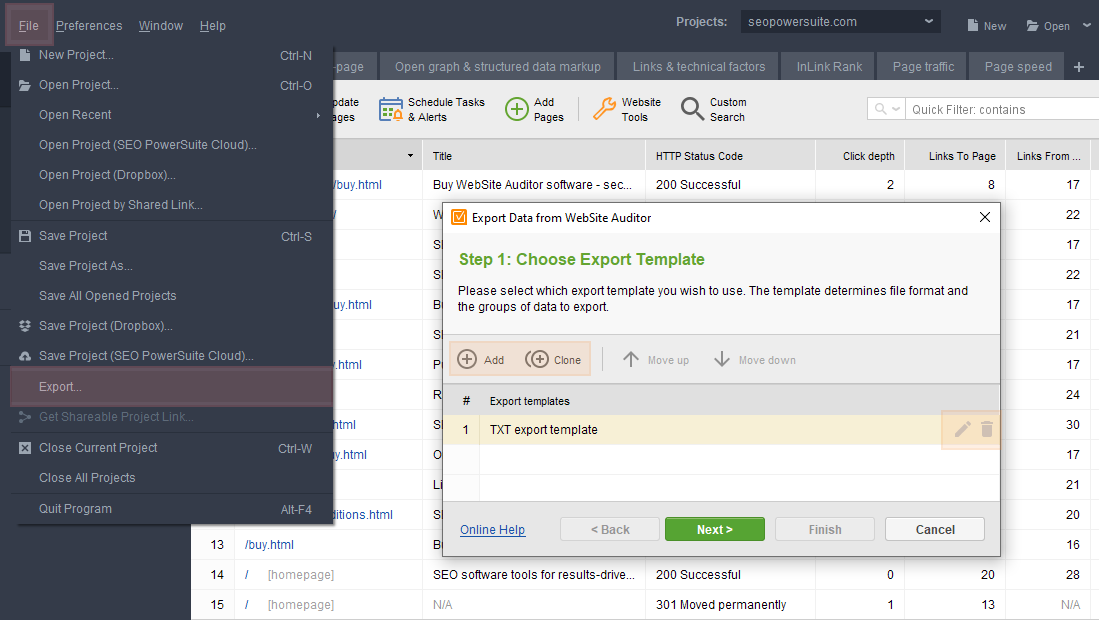Close the Export Data dialog
The height and width of the screenshot is (620, 1099).
click(x=985, y=217)
